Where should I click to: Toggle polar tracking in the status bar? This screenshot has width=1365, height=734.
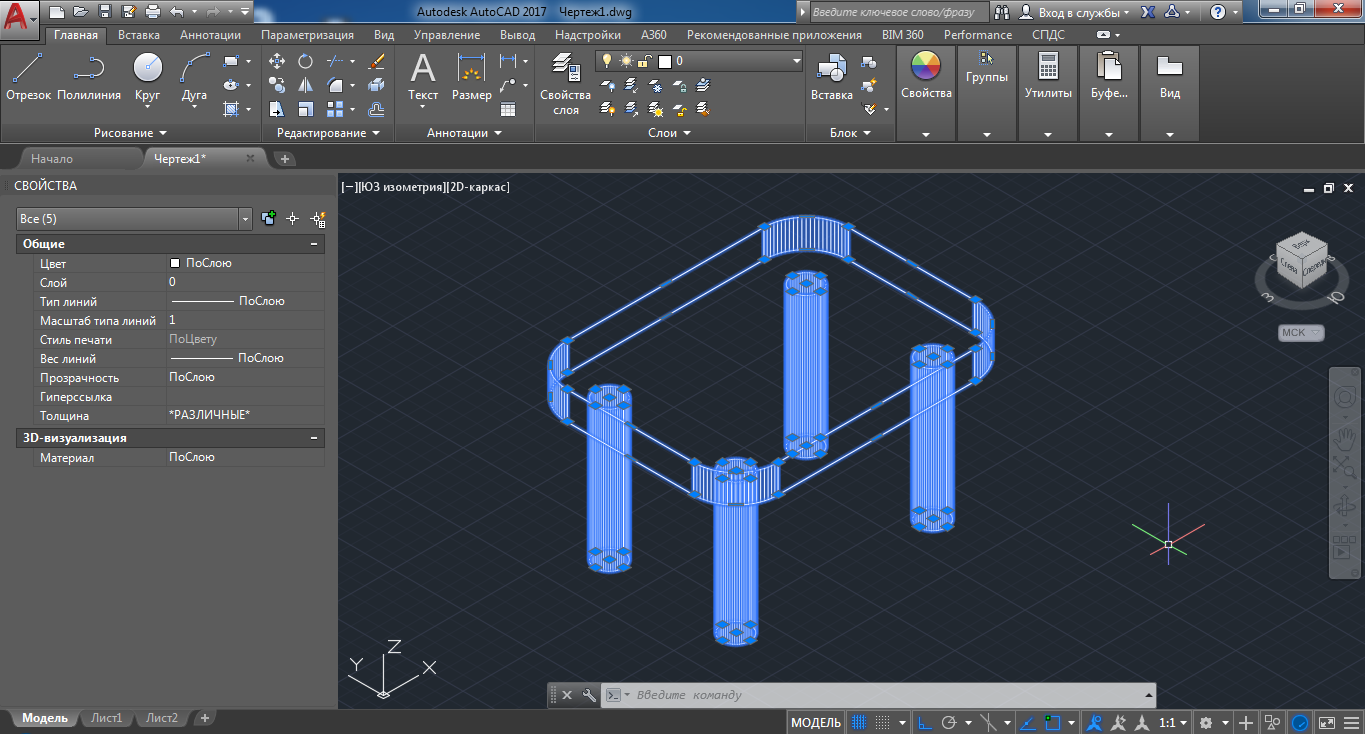point(949,722)
